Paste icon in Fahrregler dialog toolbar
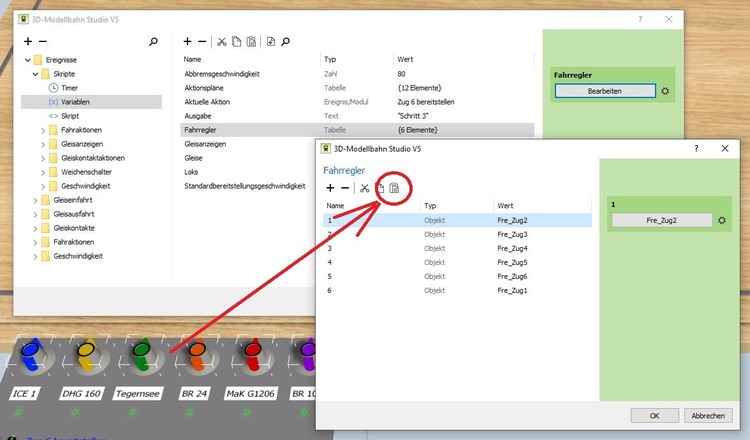The image size is (750, 440). pos(394,188)
